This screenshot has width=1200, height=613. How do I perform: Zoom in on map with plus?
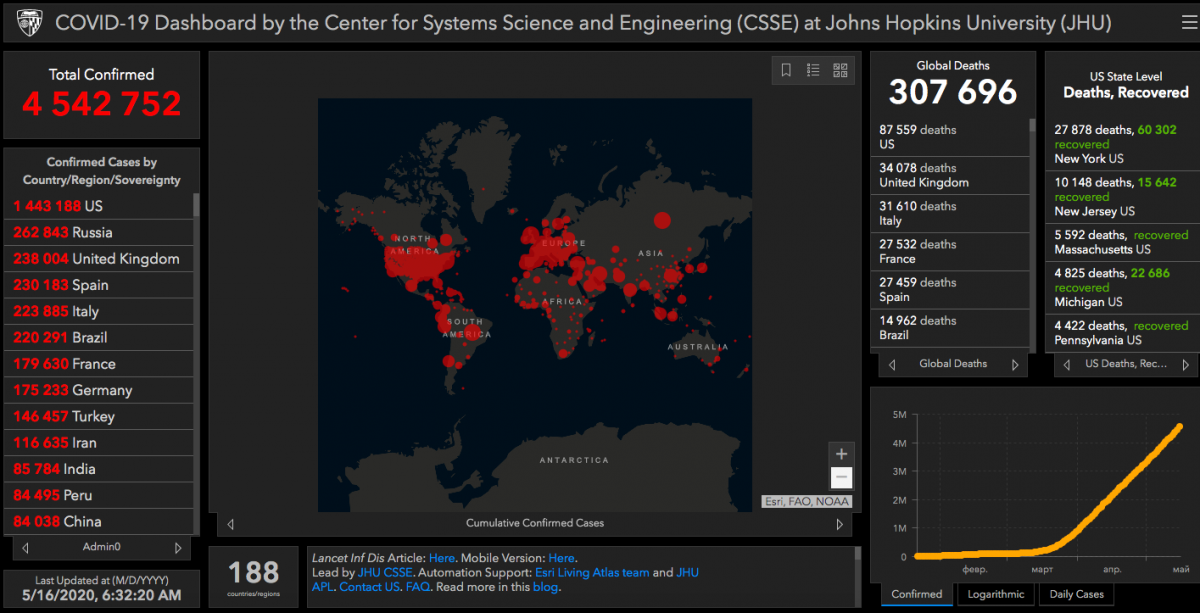point(841,453)
